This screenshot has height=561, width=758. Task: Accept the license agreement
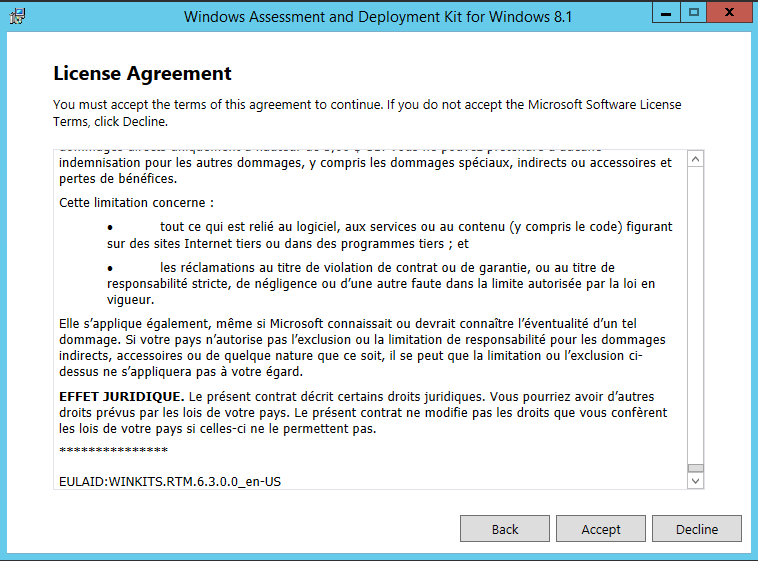[600, 529]
